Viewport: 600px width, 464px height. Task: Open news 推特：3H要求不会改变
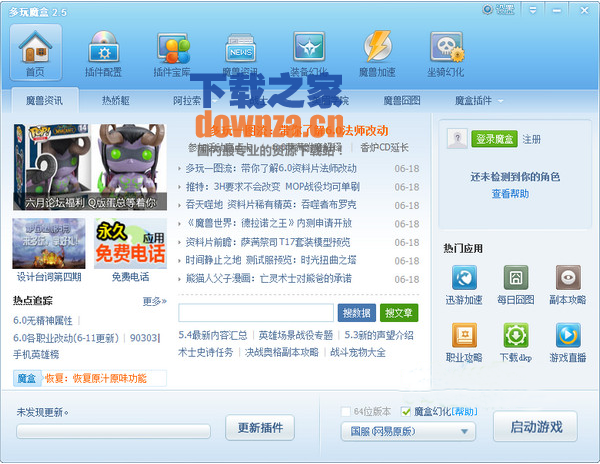(x=272, y=187)
